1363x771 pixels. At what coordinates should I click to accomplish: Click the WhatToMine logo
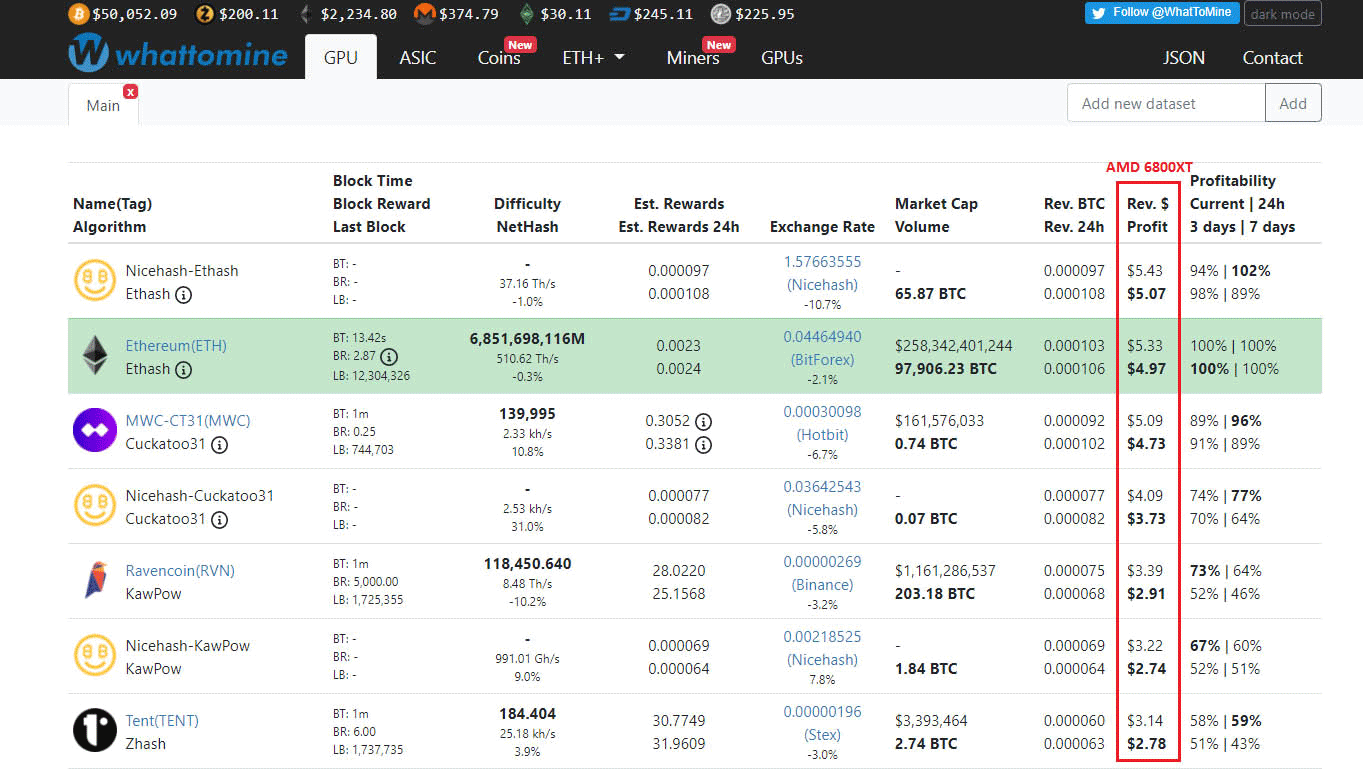coord(178,54)
